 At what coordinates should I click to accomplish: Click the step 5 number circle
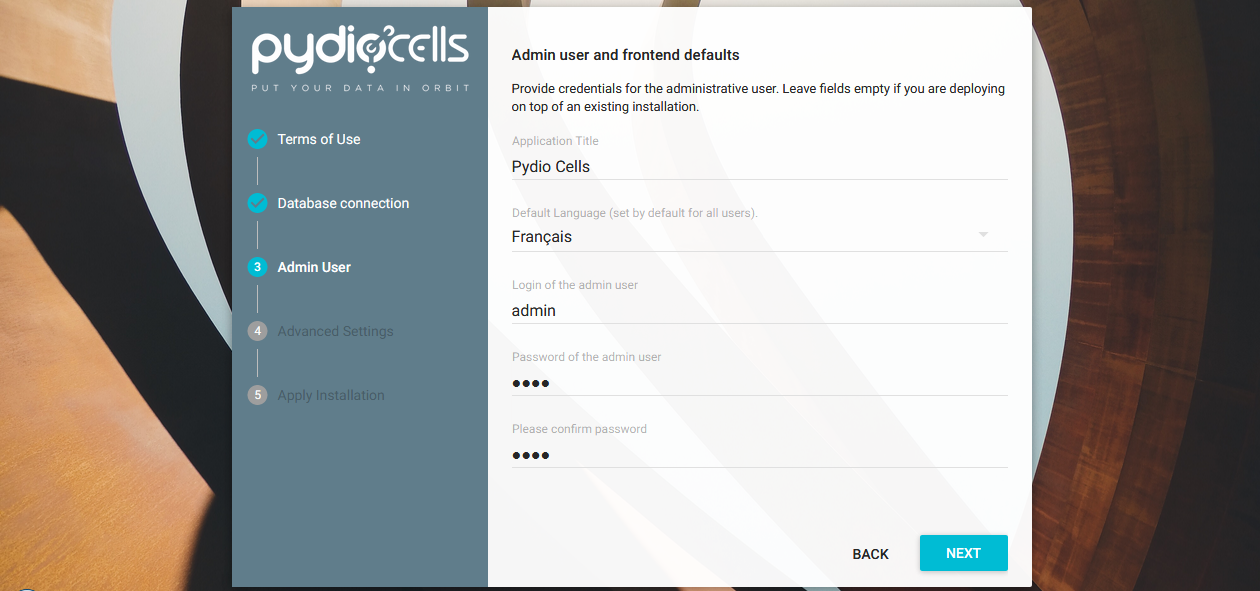[x=258, y=395]
